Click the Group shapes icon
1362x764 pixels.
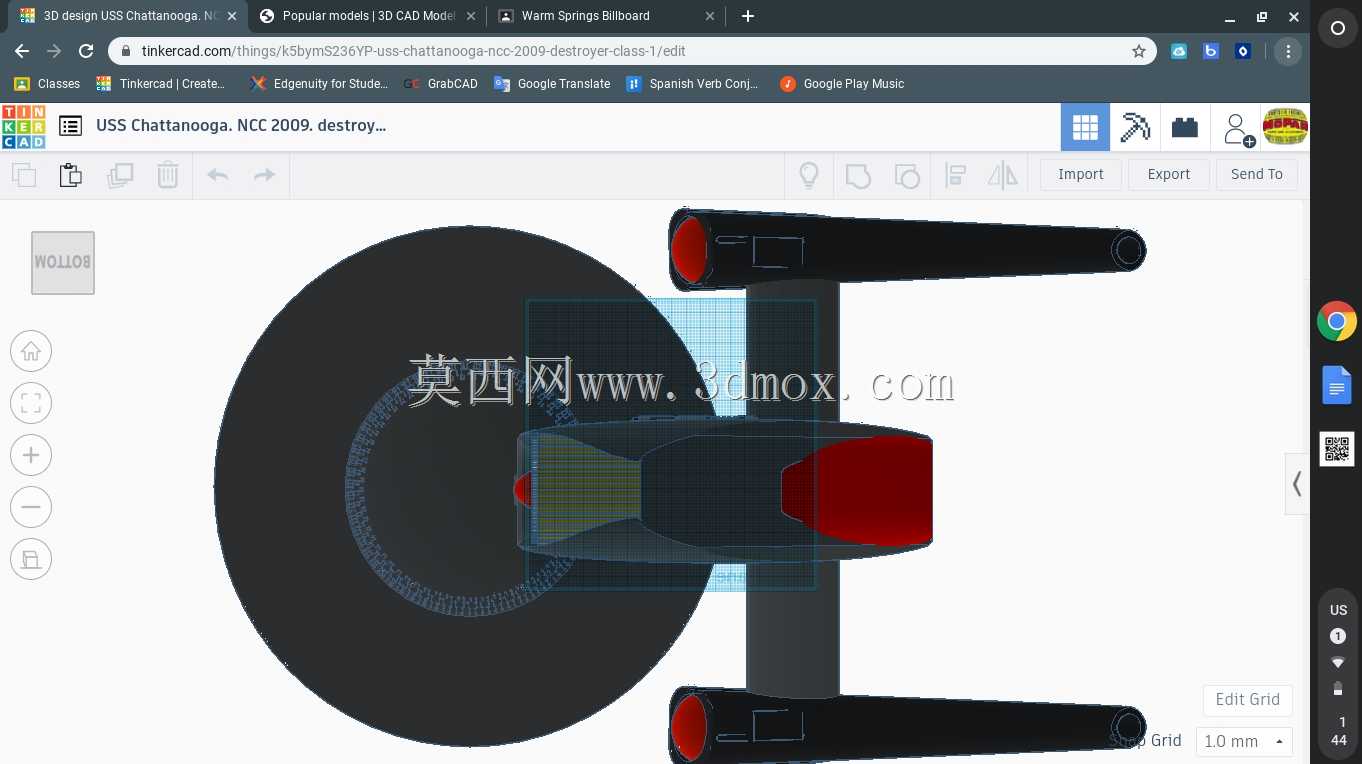click(858, 176)
